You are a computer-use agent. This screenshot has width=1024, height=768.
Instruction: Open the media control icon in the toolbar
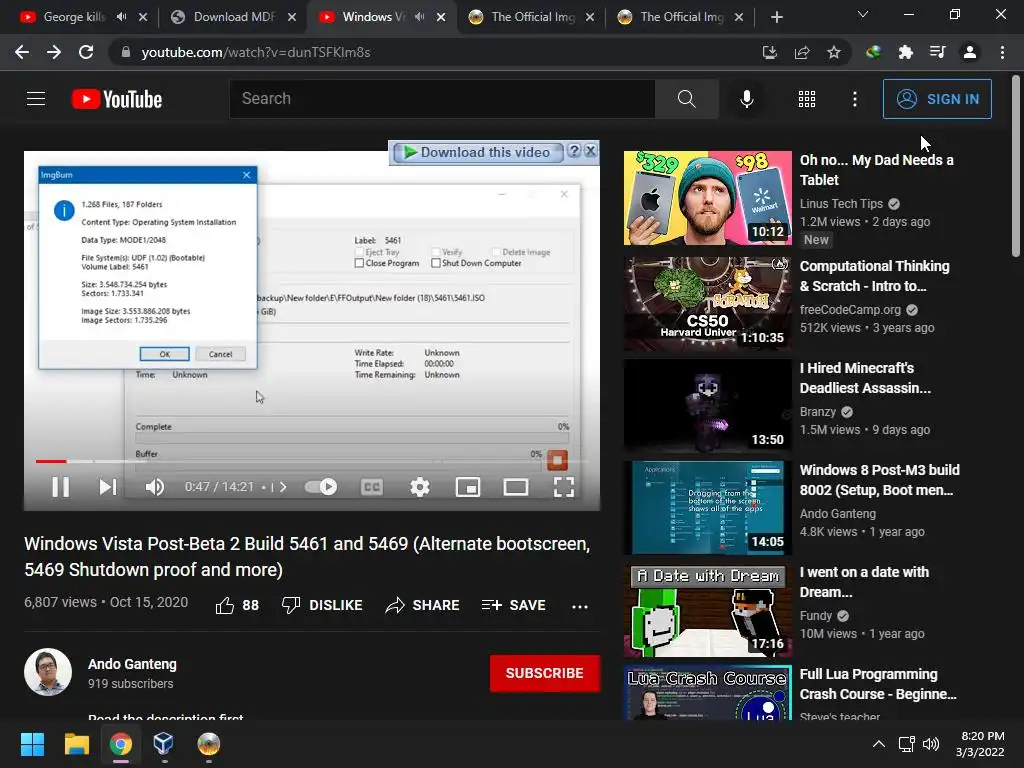pyautogui.click(x=938, y=52)
